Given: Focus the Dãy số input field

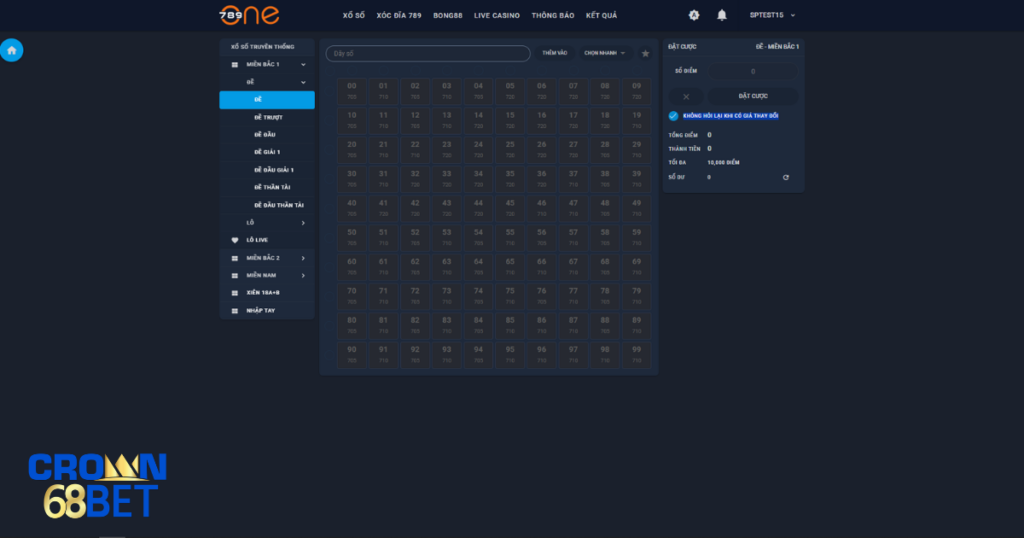Looking at the screenshot, I should click(x=428, y=54).
